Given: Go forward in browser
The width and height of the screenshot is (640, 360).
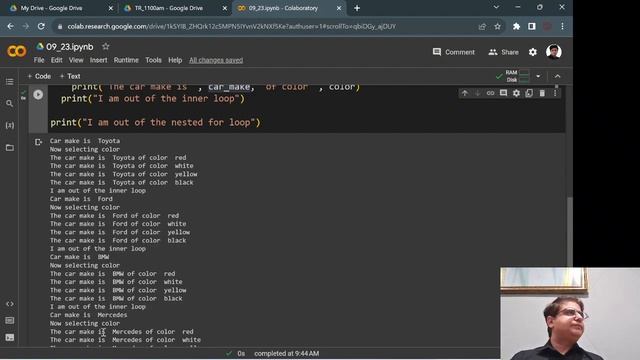Looking at the screenshot, I should [26, 27].
